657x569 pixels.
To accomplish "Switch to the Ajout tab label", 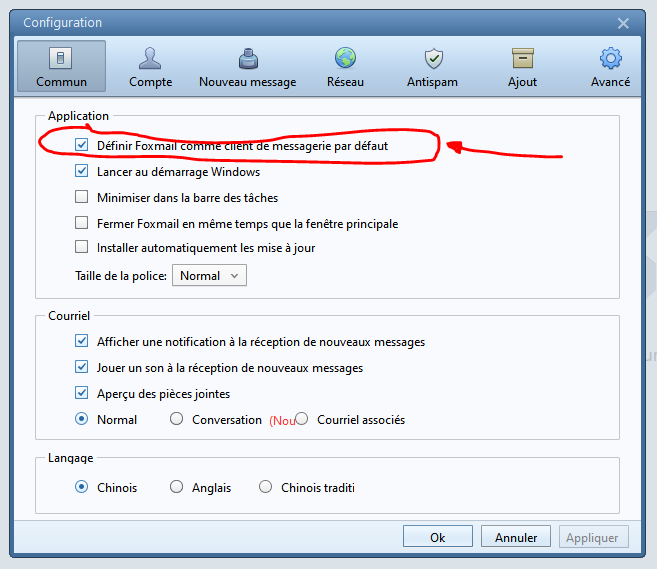I will (x=522, y=82).
